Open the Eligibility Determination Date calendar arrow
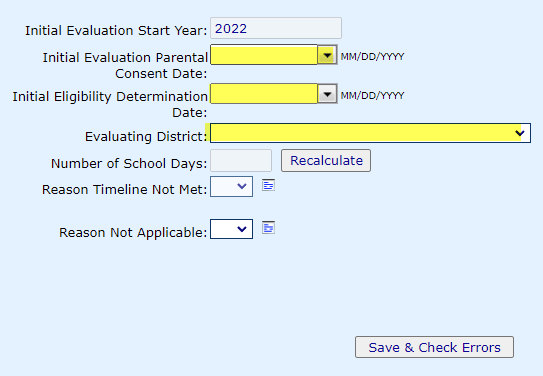 [327, 93]
